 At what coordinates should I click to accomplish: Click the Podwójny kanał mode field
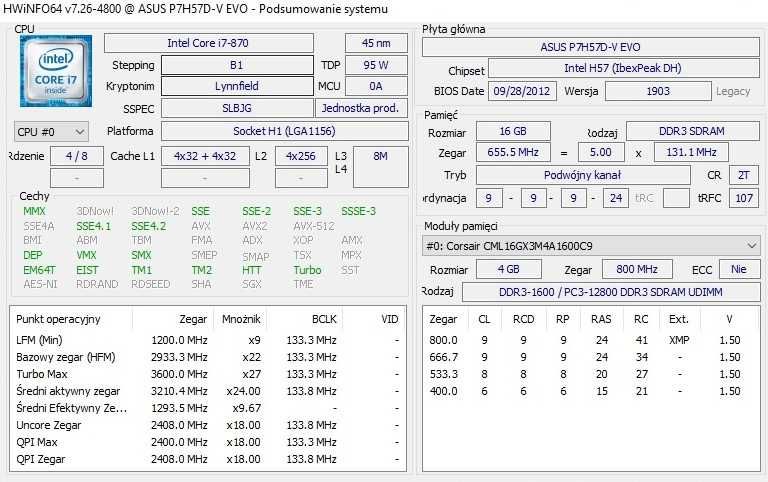pos(583,175)
